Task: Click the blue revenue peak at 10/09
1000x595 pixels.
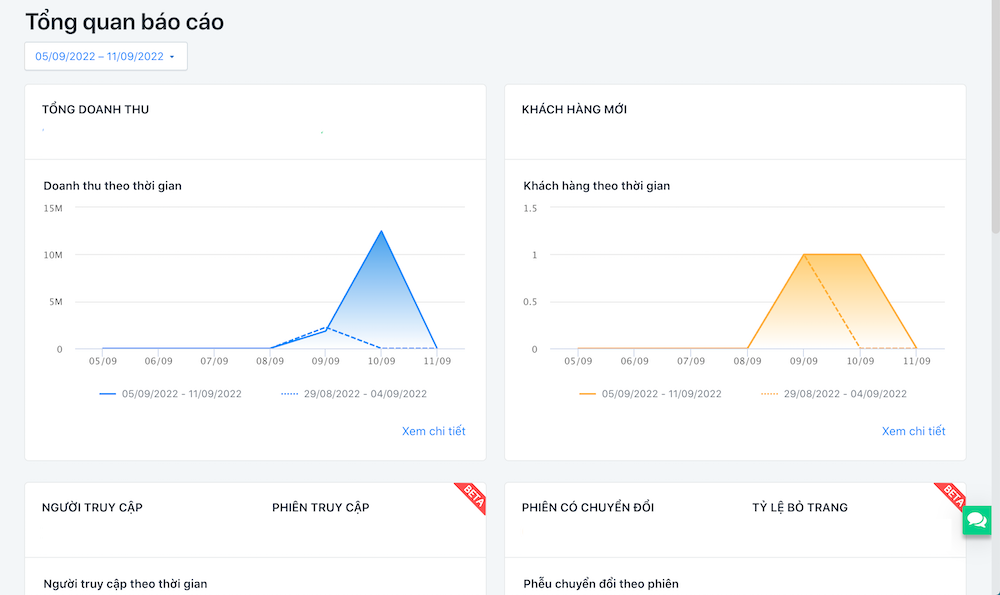Action: [381, 233]
